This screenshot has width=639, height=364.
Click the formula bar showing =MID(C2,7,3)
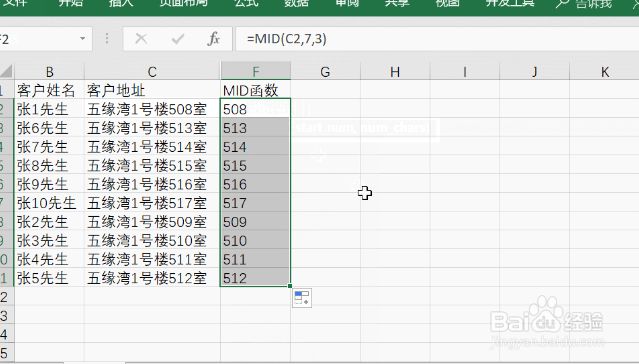(437, 39)
